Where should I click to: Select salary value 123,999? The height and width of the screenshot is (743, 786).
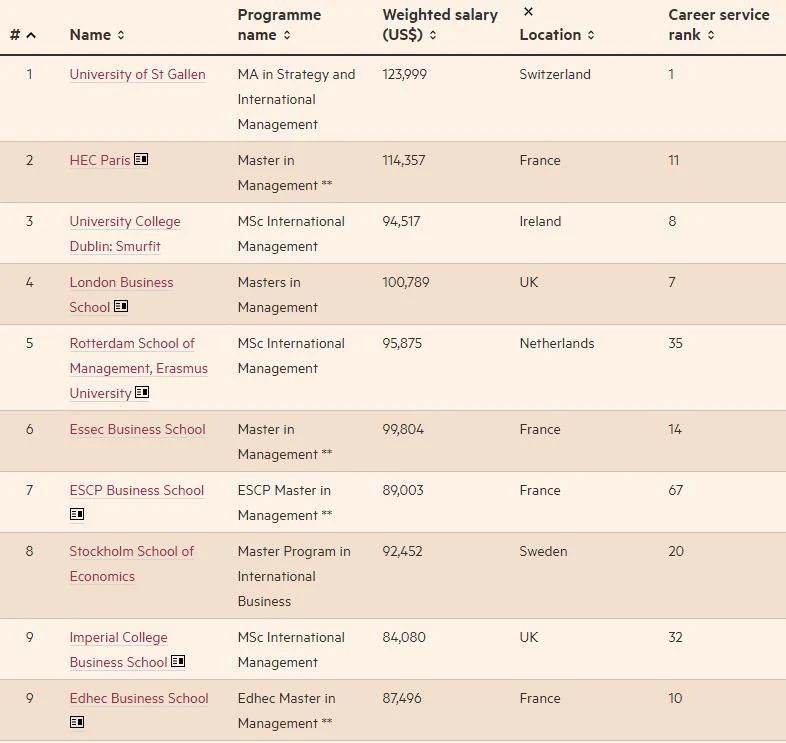(405, 74)
